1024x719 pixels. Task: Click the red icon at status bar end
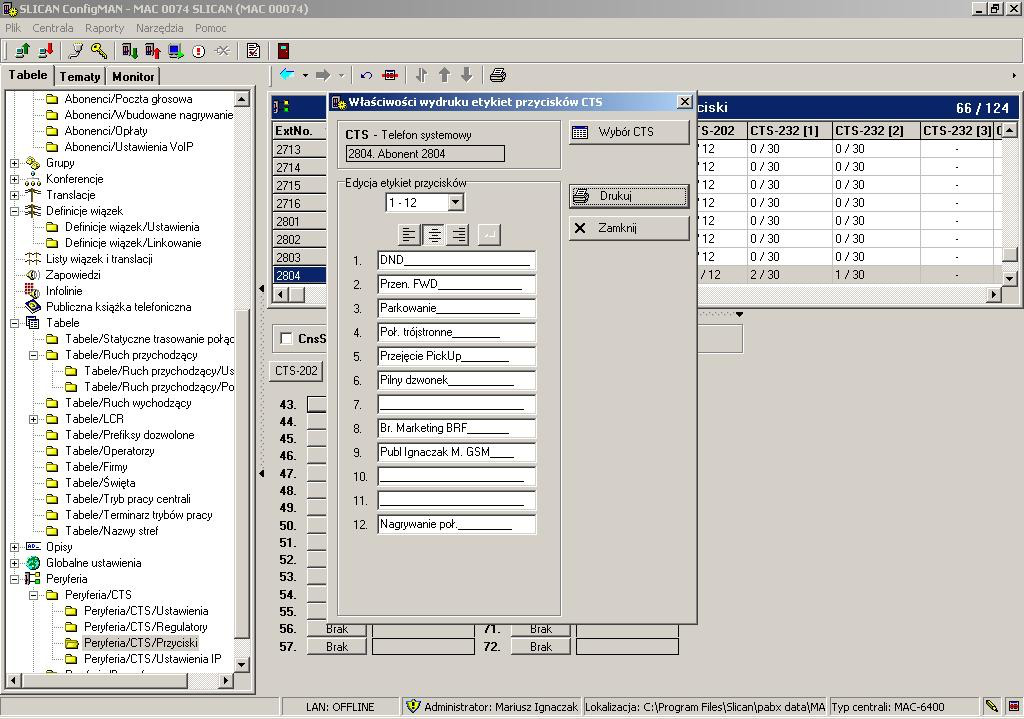pyautogui.click(x=1014, y=706)
